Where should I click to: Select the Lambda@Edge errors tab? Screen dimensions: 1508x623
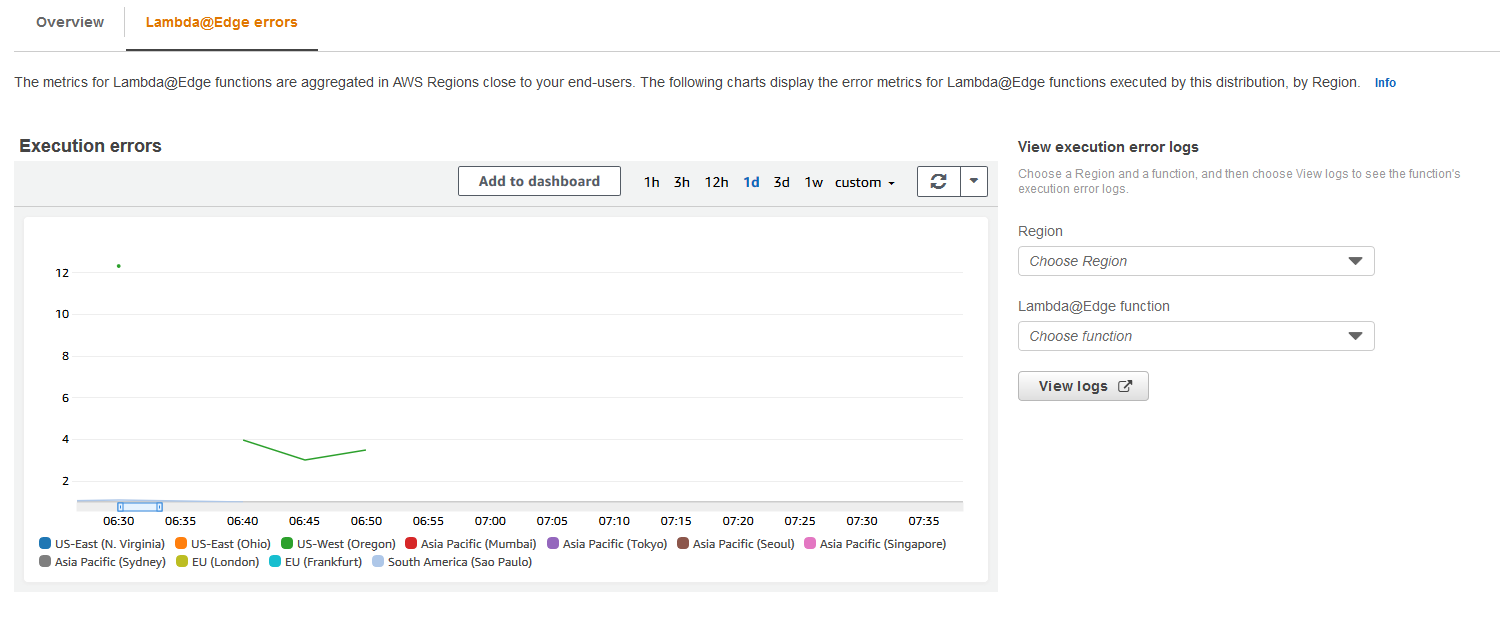(x=221, y=22)
